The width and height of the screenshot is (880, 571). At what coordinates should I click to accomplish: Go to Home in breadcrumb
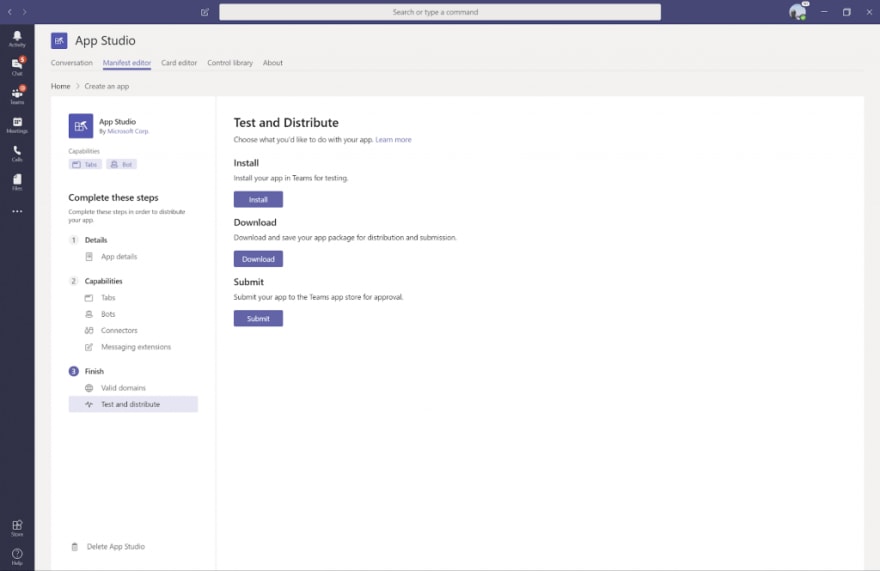point(61,86)
